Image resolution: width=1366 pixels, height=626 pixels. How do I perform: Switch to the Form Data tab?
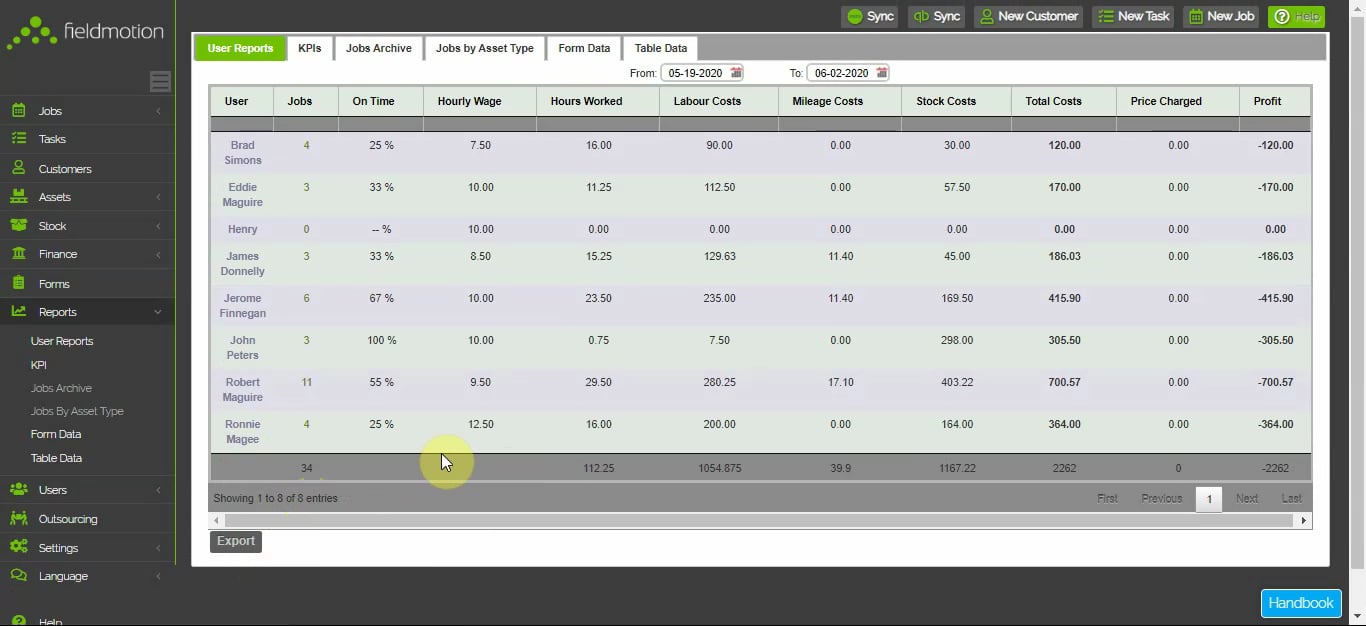(584, 48)
